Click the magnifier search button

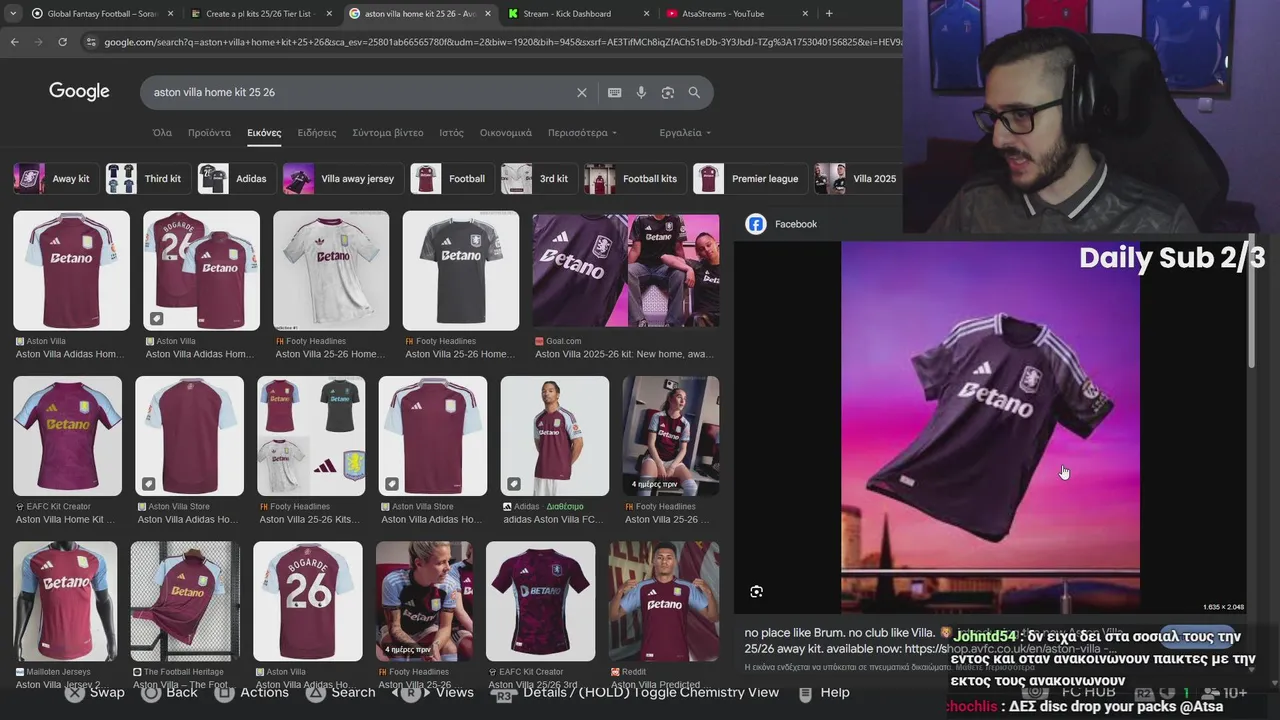coord(694,92)
